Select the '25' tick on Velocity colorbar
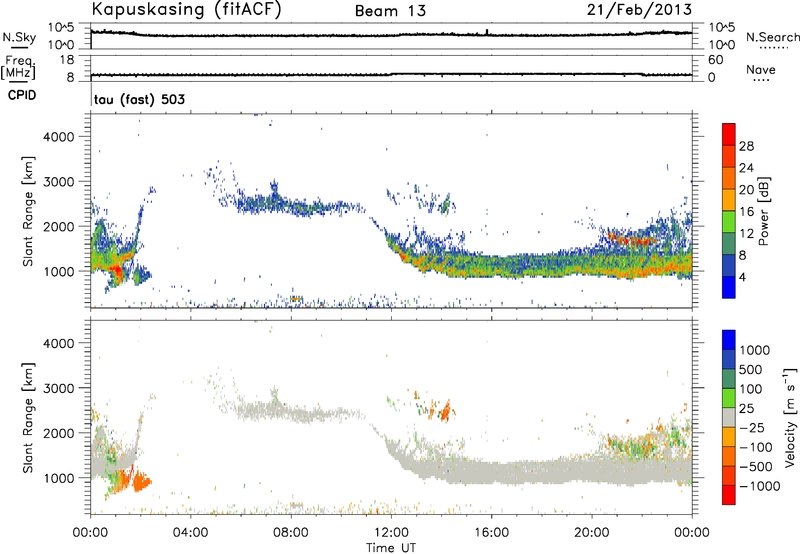Image resolution: width=800 pixels, height=554 pixels. tap(746, 409)
